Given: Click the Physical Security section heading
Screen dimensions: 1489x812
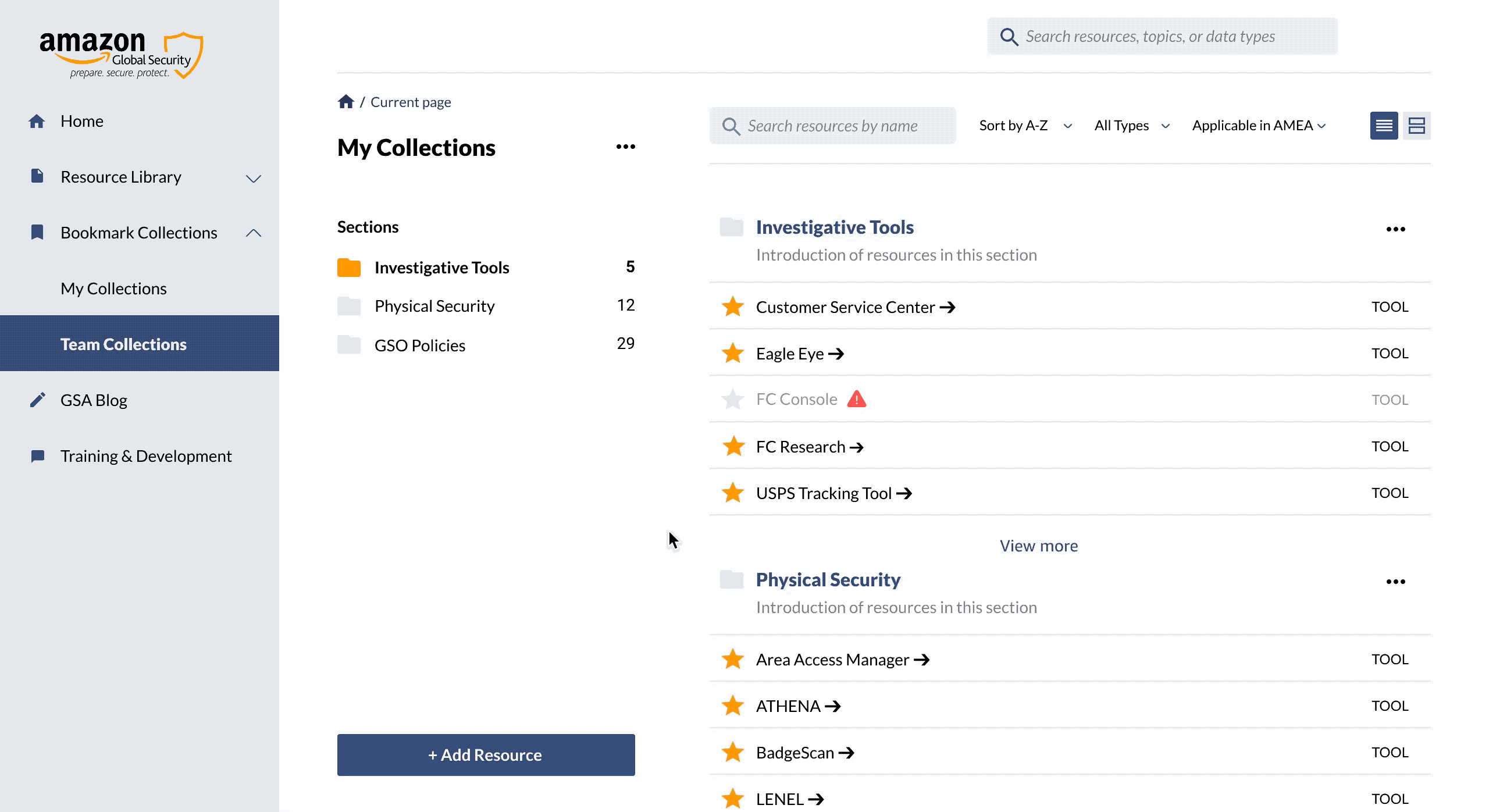Looking at the screenshot, I should tap(828, 579).
